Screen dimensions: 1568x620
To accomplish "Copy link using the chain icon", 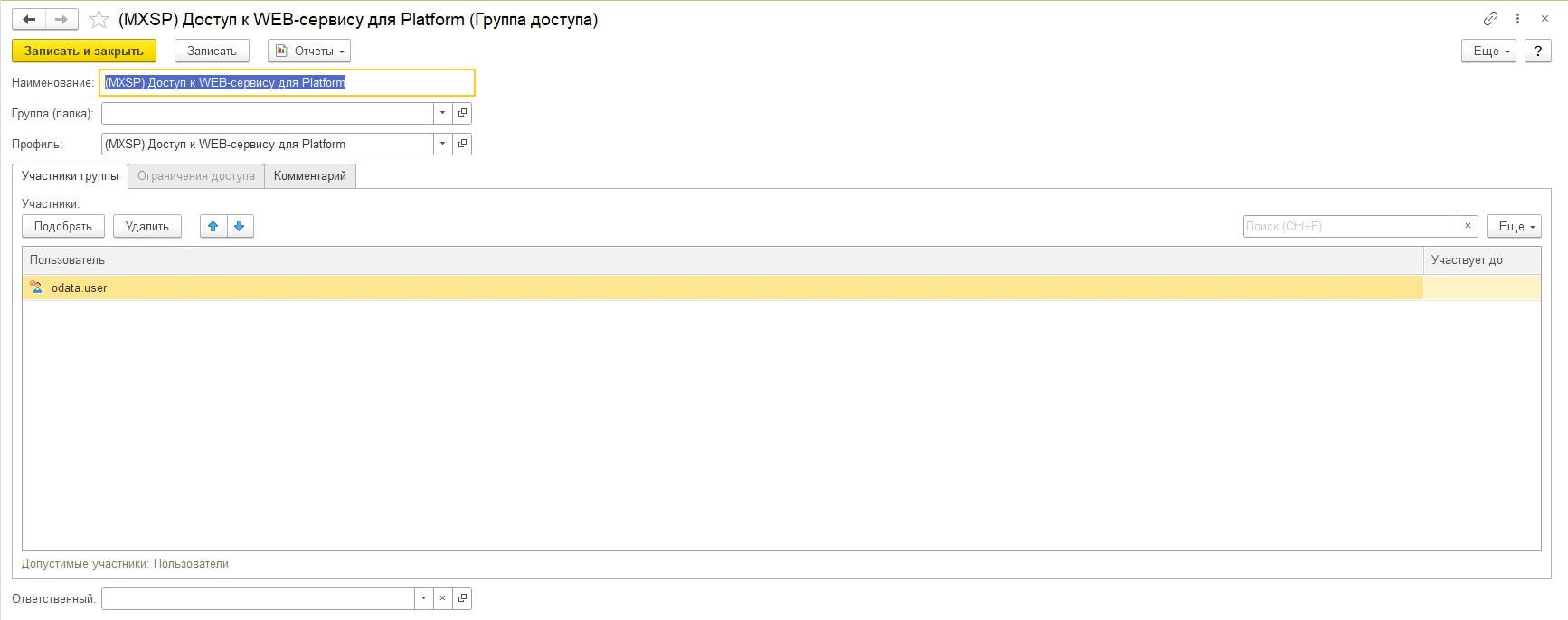I will [1490, 18].
